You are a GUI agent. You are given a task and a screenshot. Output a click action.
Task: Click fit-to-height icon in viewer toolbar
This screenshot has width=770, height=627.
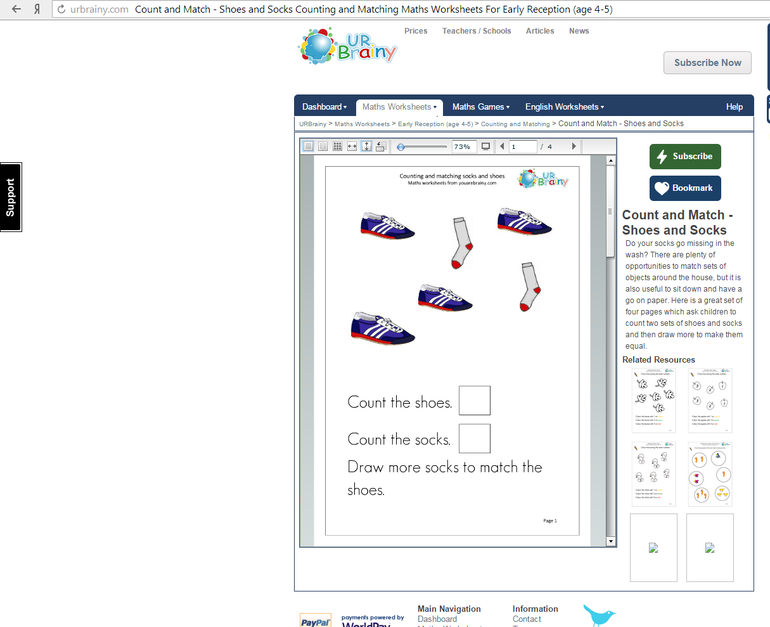367,147
